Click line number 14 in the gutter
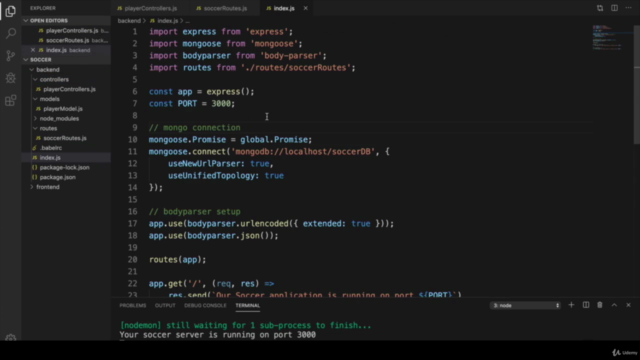The width and height of the screenshot is (640, 360). tap(133, 187)
